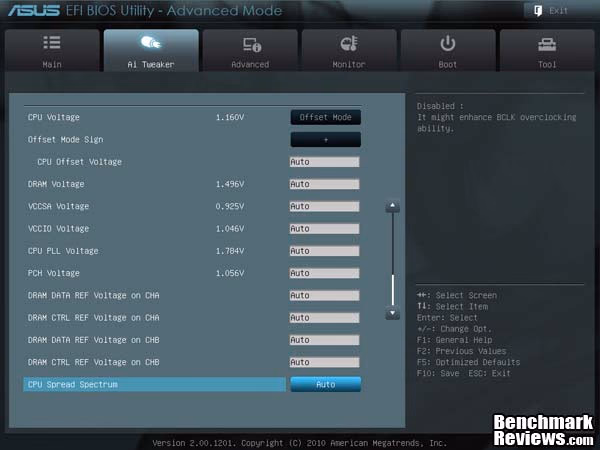Click the VCCIO Voltage Auto field
The image size is (600, 450).
pyautogui.click(x=324, y=229)
